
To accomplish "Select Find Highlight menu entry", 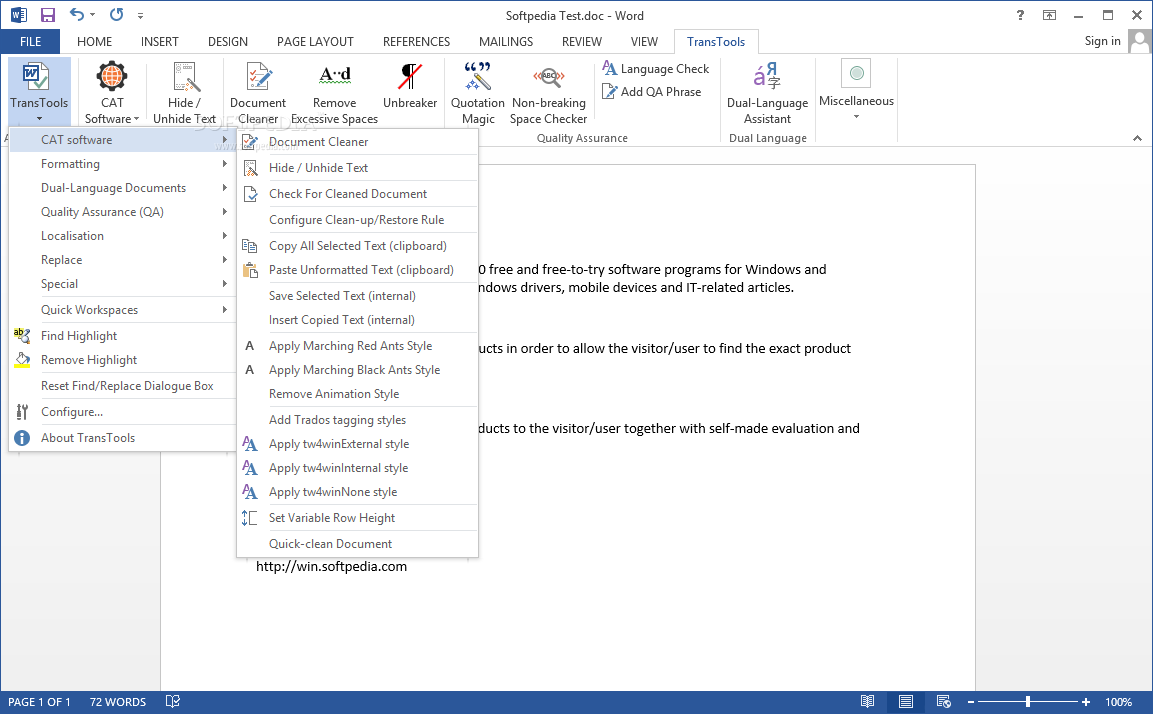I will coord(122,335).
